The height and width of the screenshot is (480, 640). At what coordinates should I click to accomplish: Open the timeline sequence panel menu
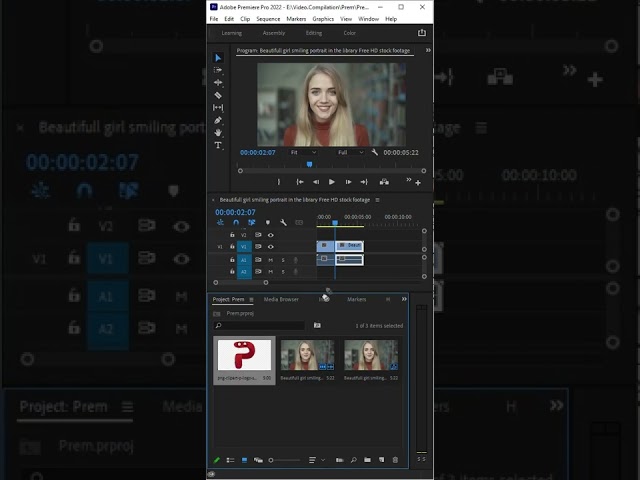(377, 200)
